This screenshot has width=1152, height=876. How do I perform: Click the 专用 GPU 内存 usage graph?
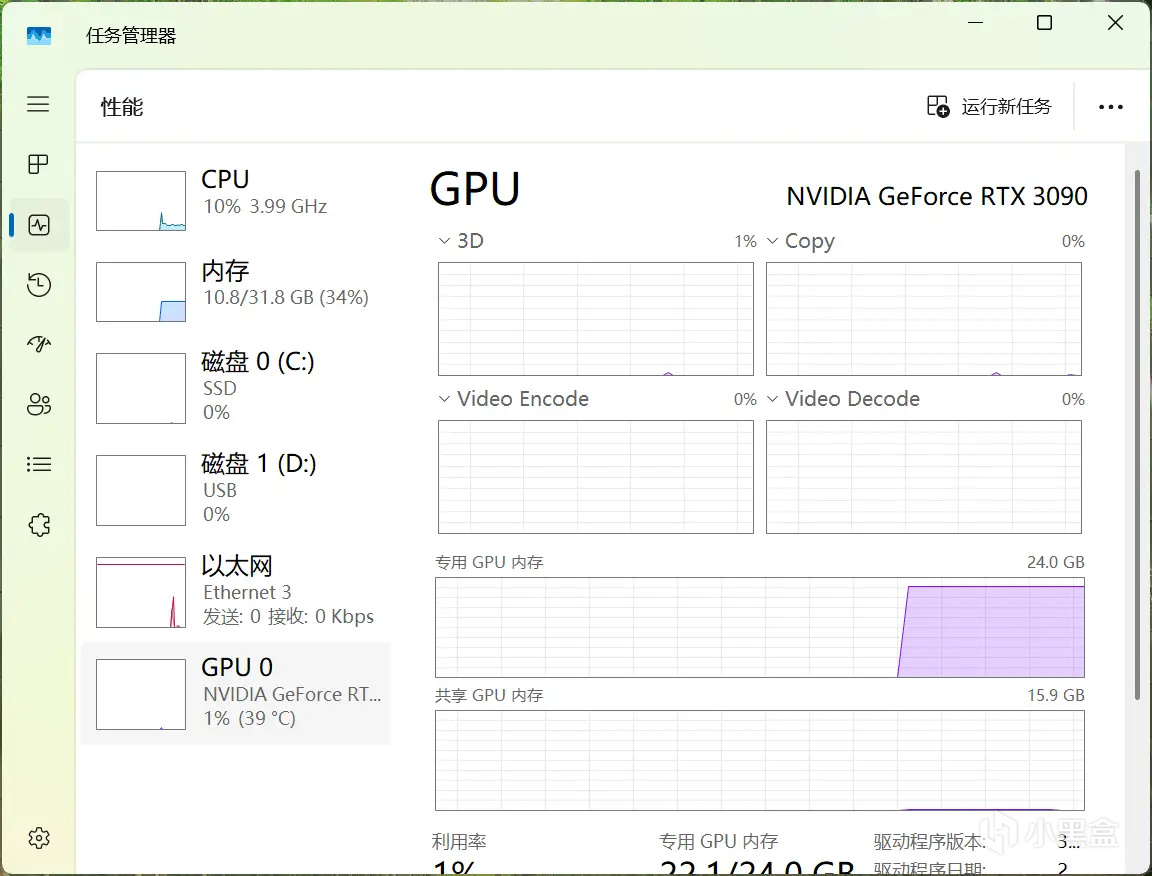(x=760, y=627)
